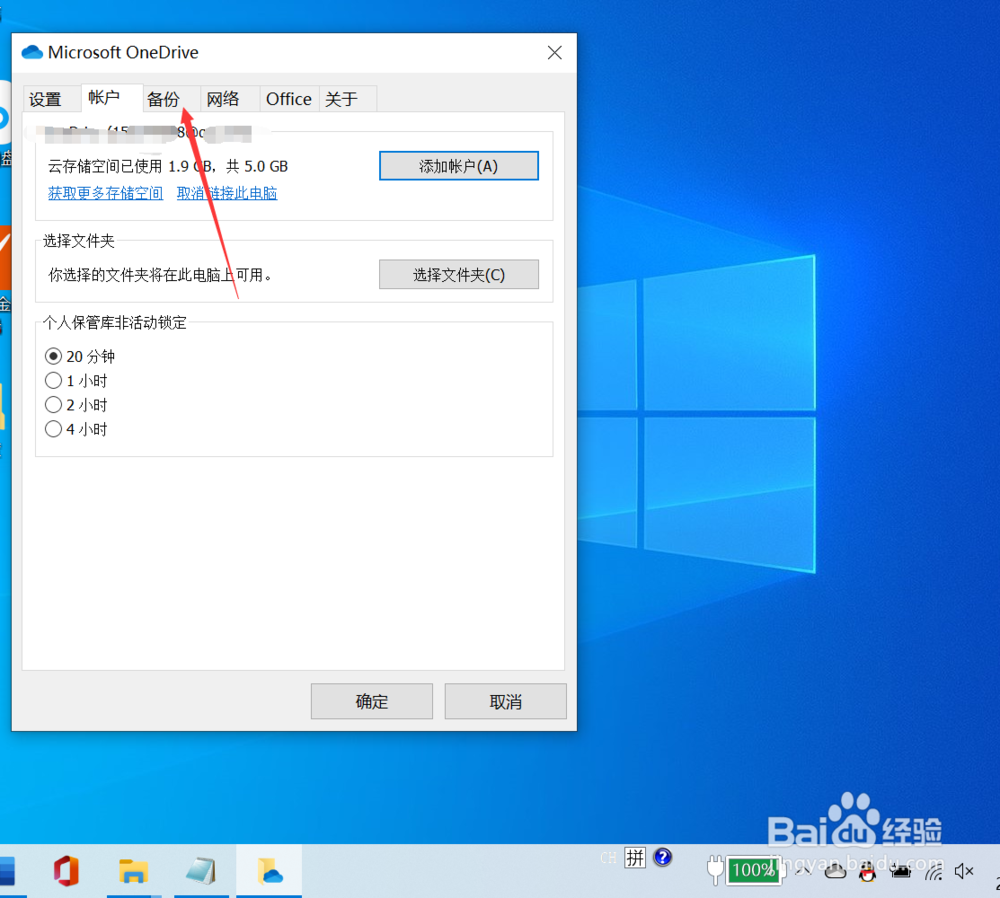This screenshot has height=898, width=1000.
Task: Click the 取消 button
Action: (505, 702)
